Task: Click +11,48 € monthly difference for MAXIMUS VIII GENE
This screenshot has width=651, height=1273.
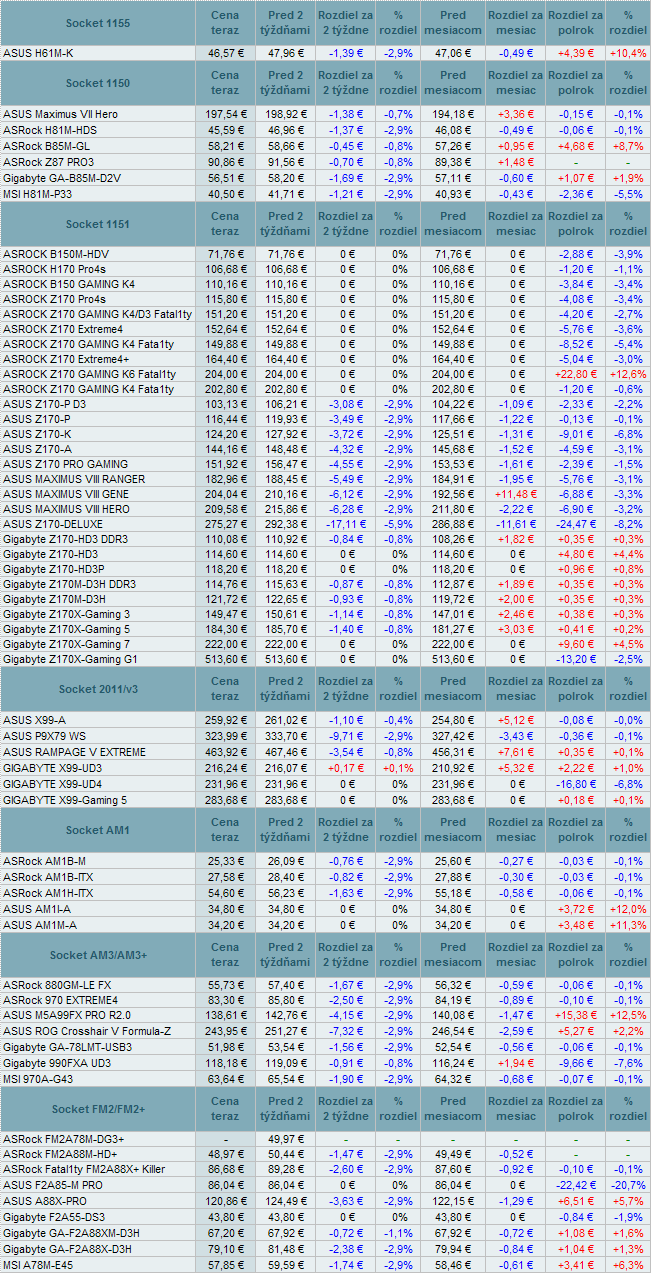Action: (516, 494)
